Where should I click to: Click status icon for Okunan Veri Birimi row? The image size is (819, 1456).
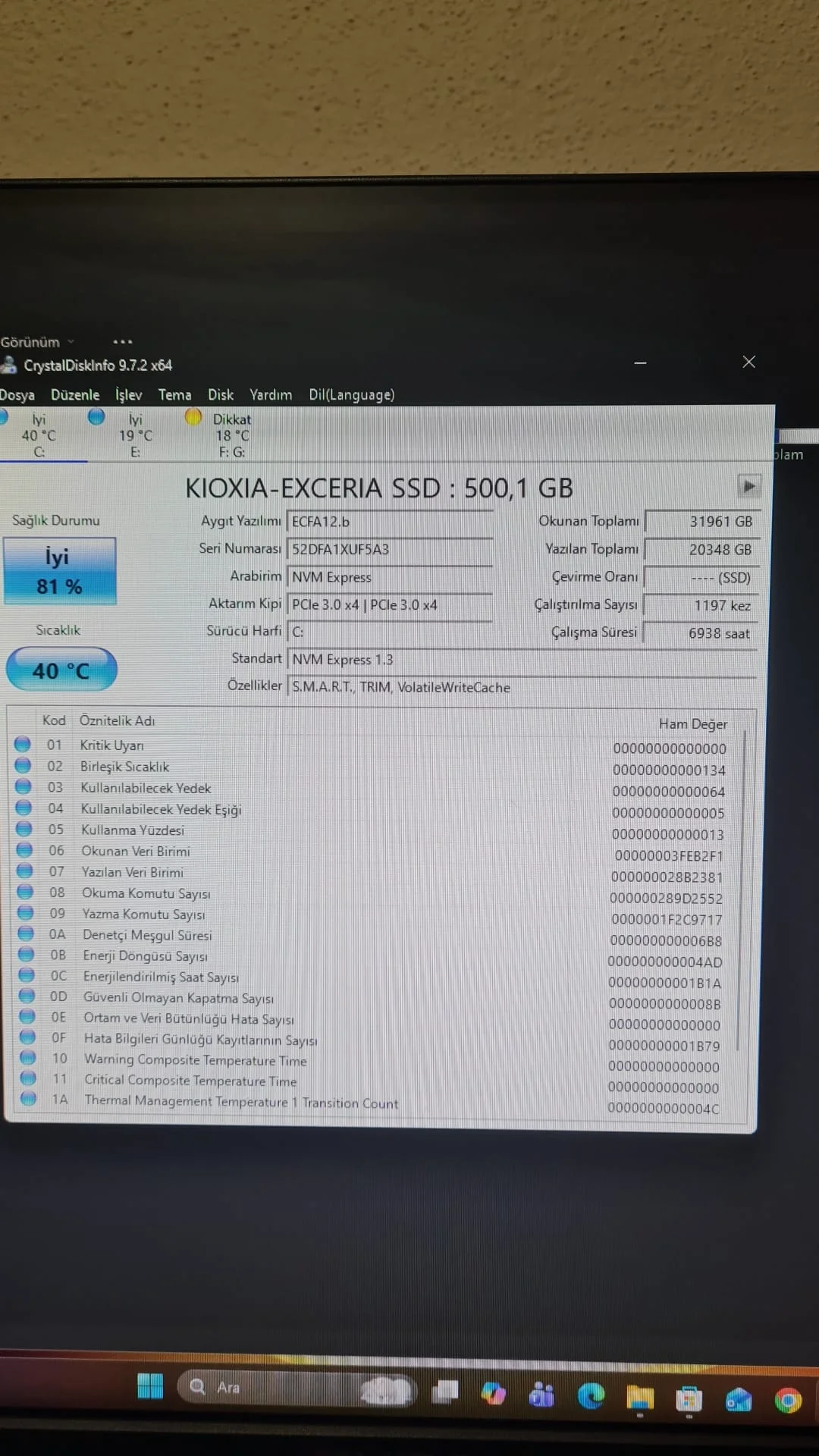coord(24,850)
